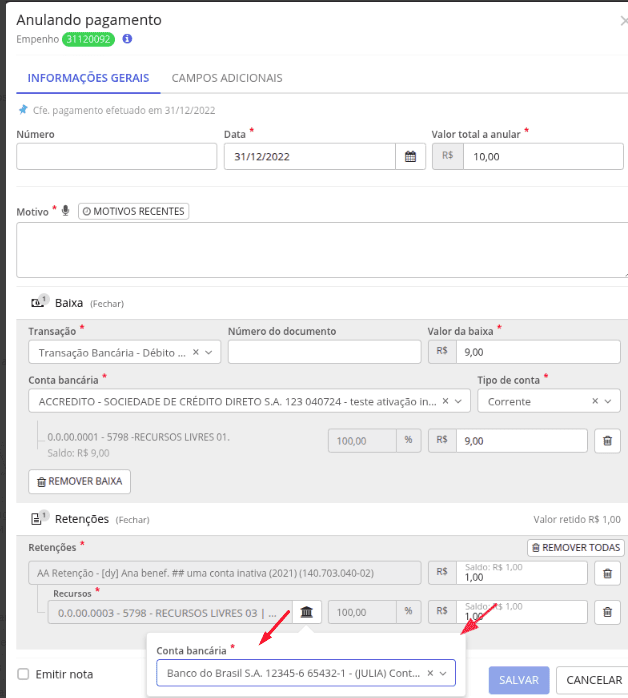Screen dimensions: 628x698
Task: Click the Remover Baixa button
Action: click(79, 481)
